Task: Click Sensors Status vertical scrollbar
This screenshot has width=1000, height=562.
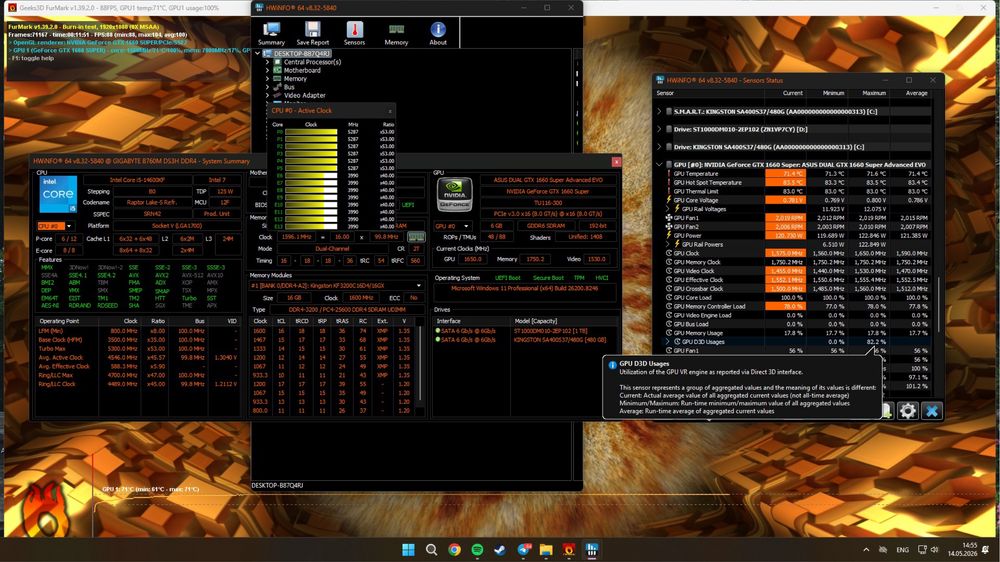Action: [939, 305]
